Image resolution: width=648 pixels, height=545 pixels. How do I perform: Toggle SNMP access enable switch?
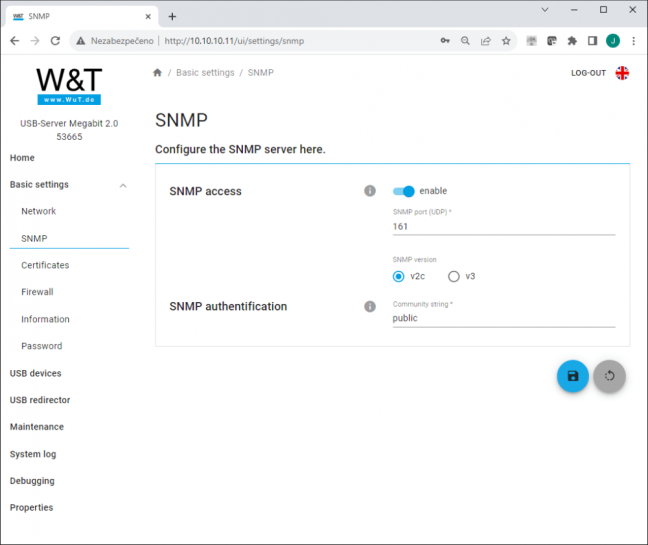click(x=403, y=191)
